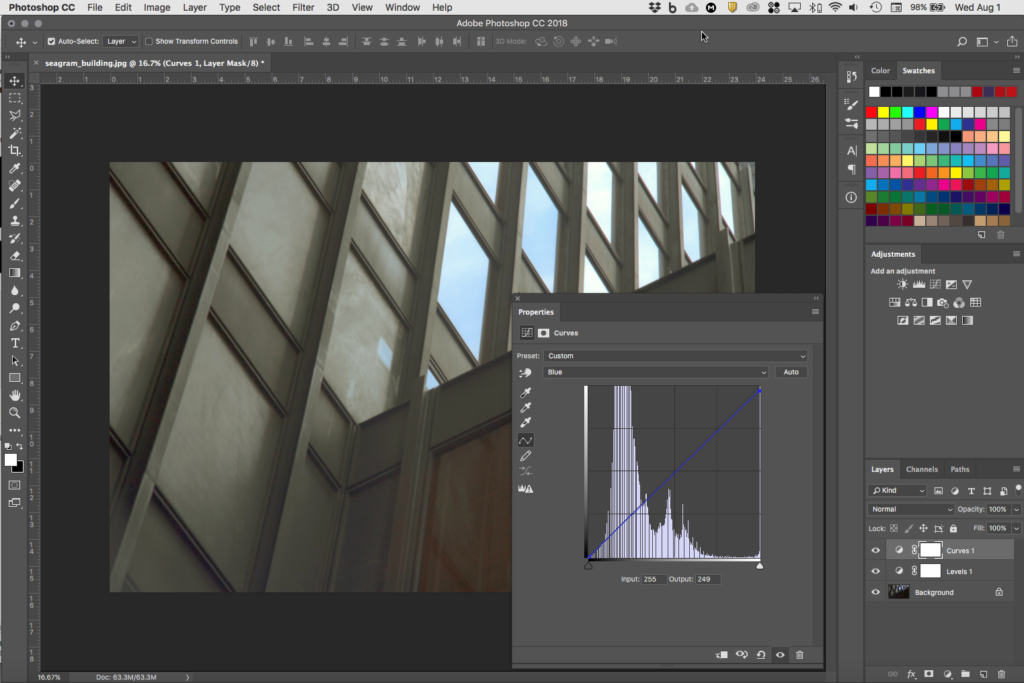Click the white point eyedropper in Curves
Screen dimensions: 1024x683
coord(526,422)
